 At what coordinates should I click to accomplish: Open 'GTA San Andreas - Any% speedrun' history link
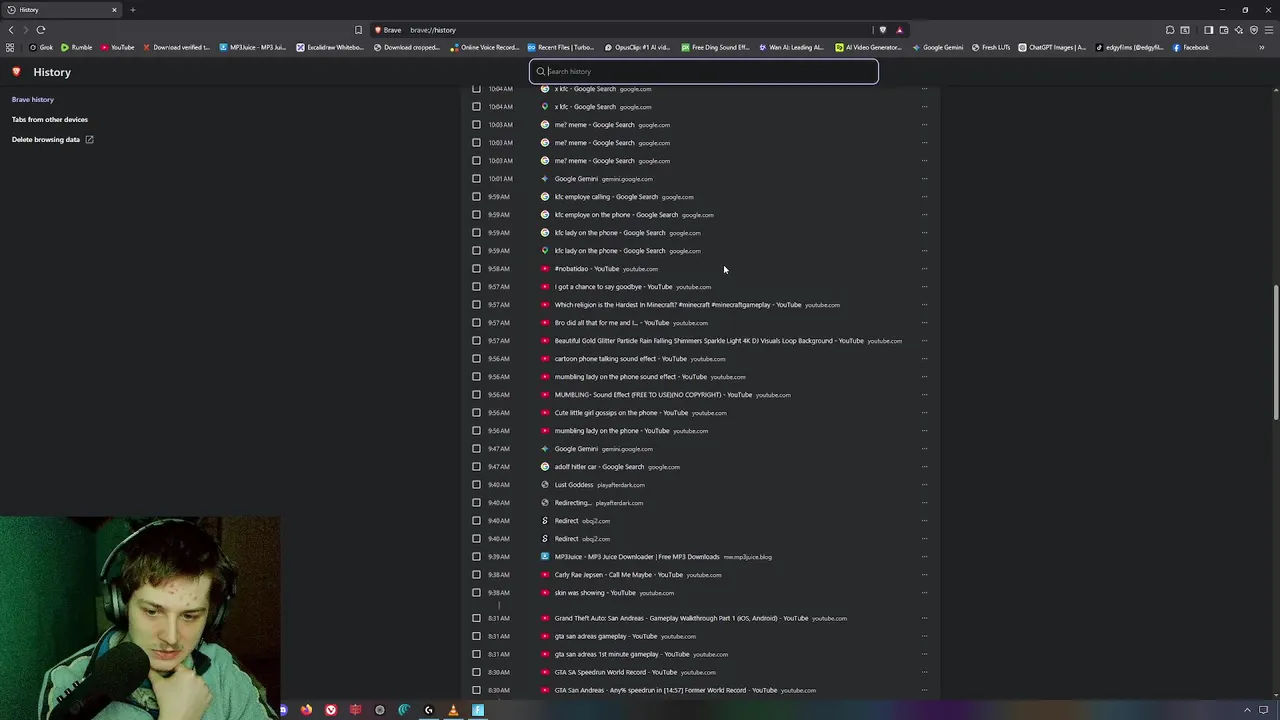[666, 690]
